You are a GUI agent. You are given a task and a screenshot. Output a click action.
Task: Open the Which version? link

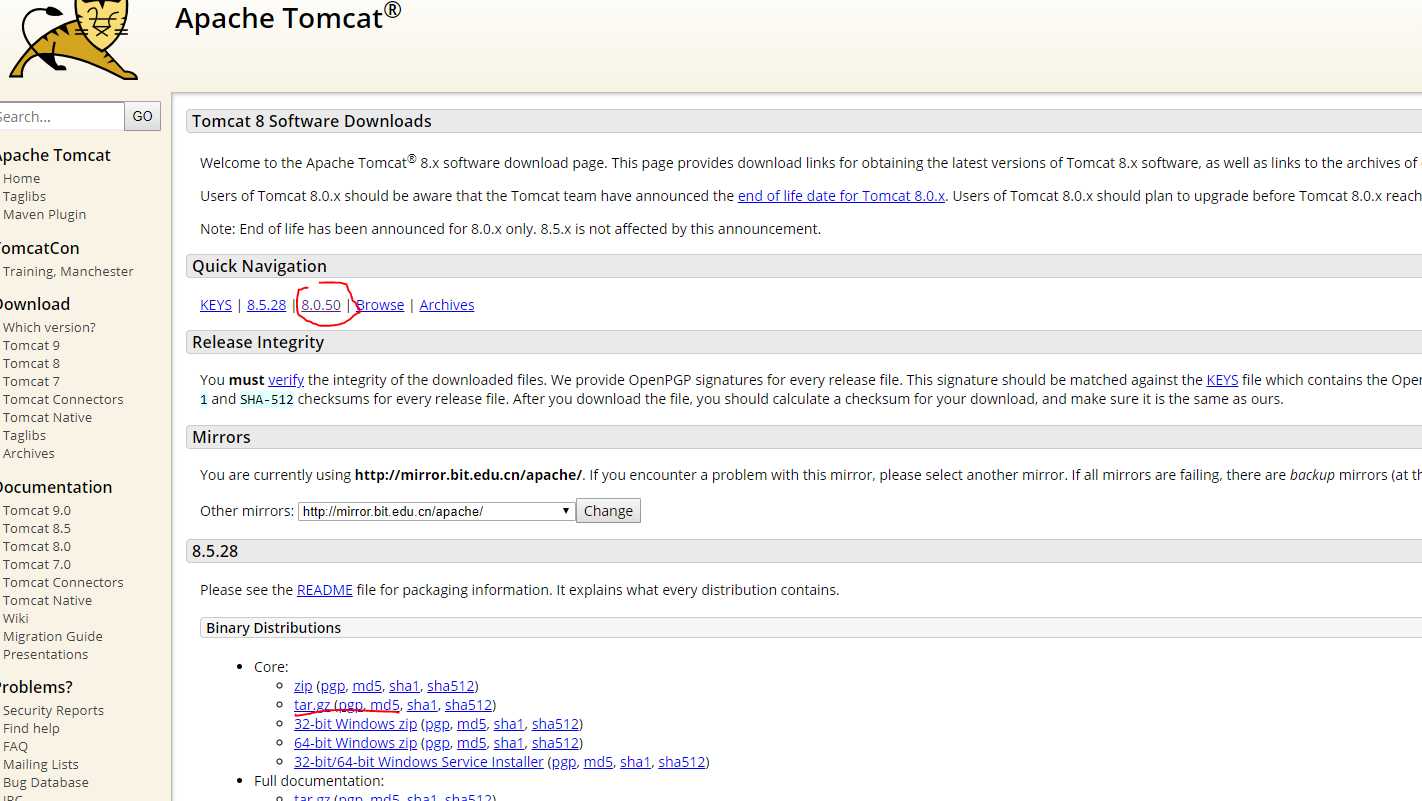49,327
